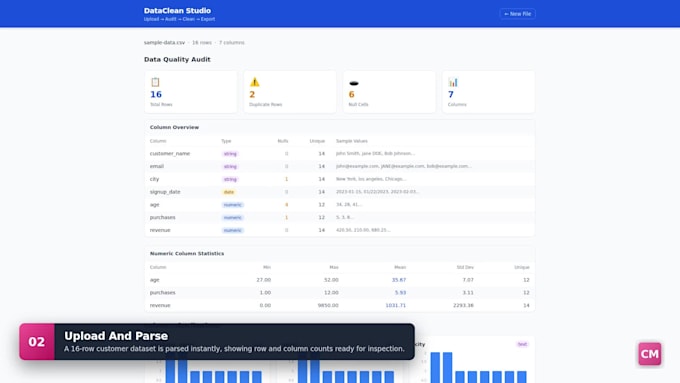Click the 16 rows label near the file name
680x383 pixels.
click(x=202, y=43)
